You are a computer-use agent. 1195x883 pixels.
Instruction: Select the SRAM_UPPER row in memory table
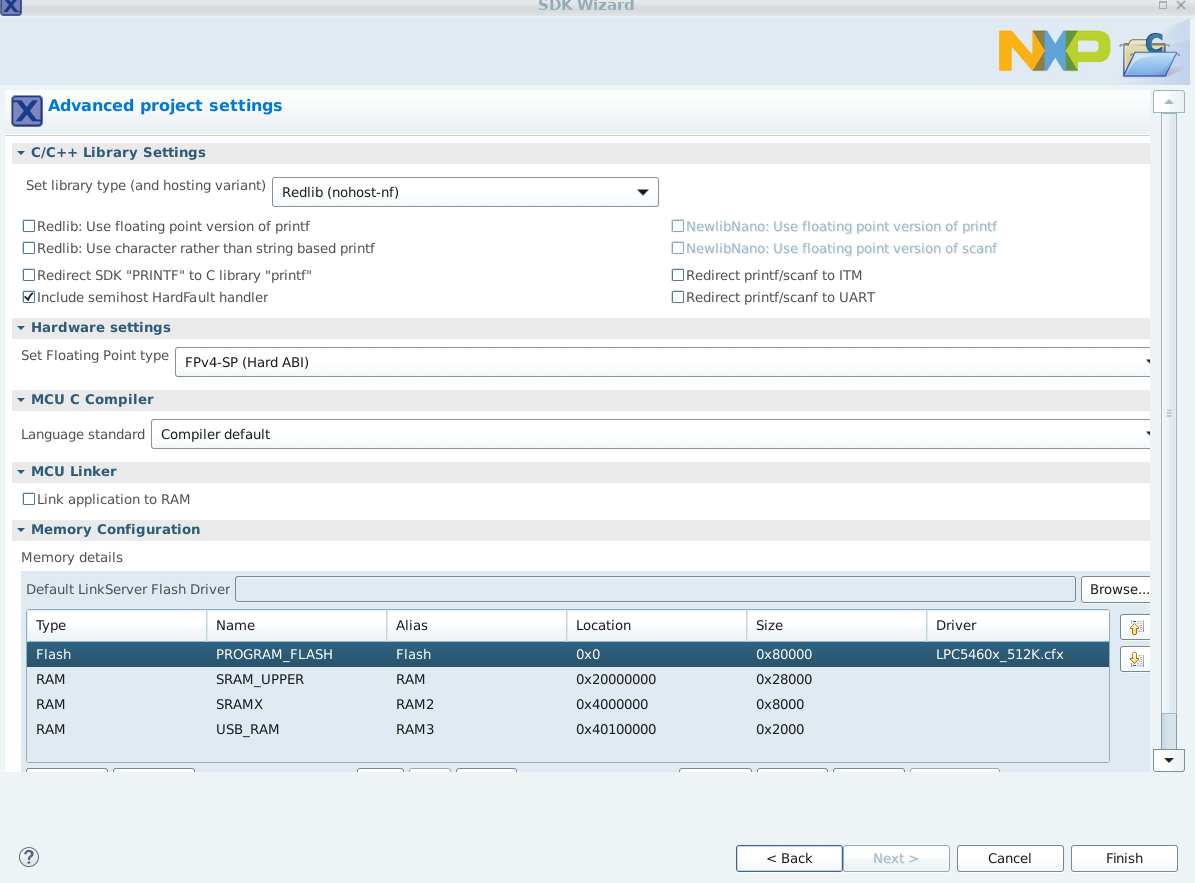400,679
